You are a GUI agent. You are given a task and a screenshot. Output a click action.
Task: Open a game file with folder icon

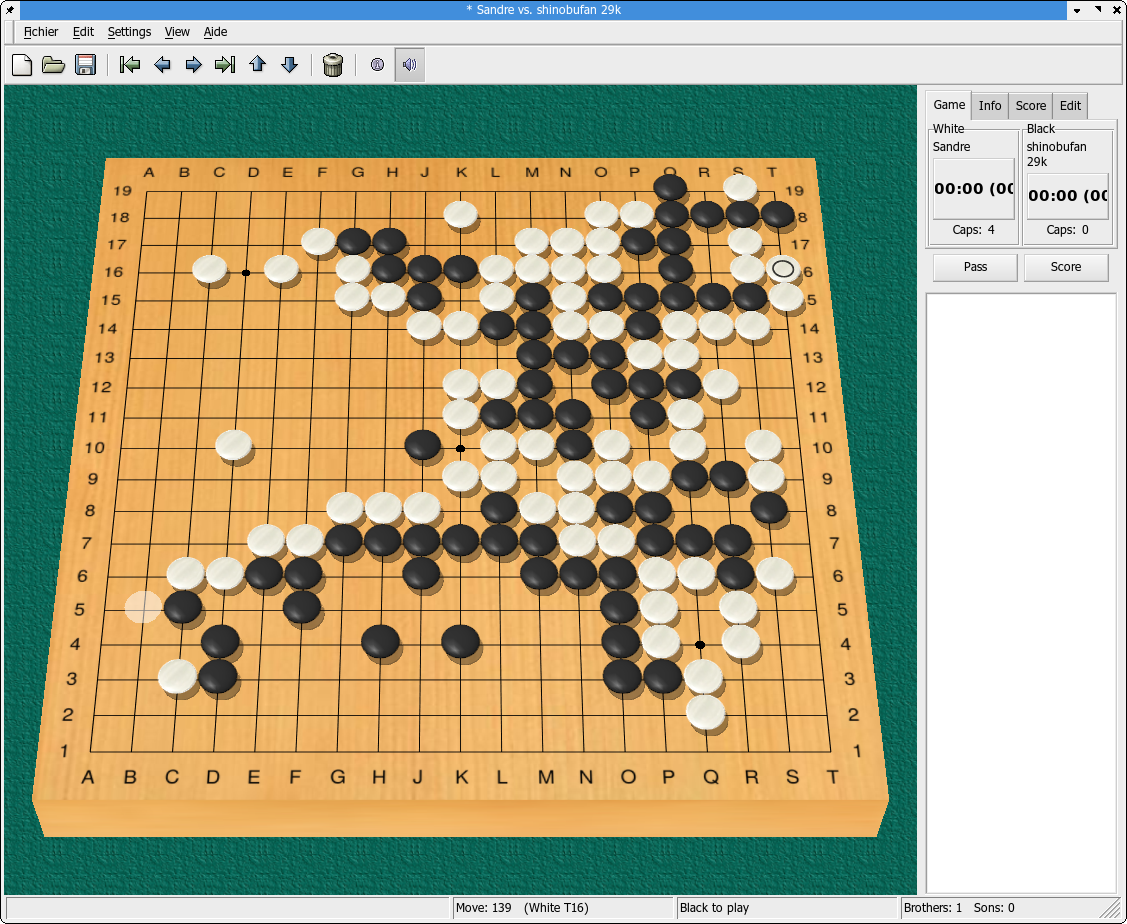tap(54, 65)
